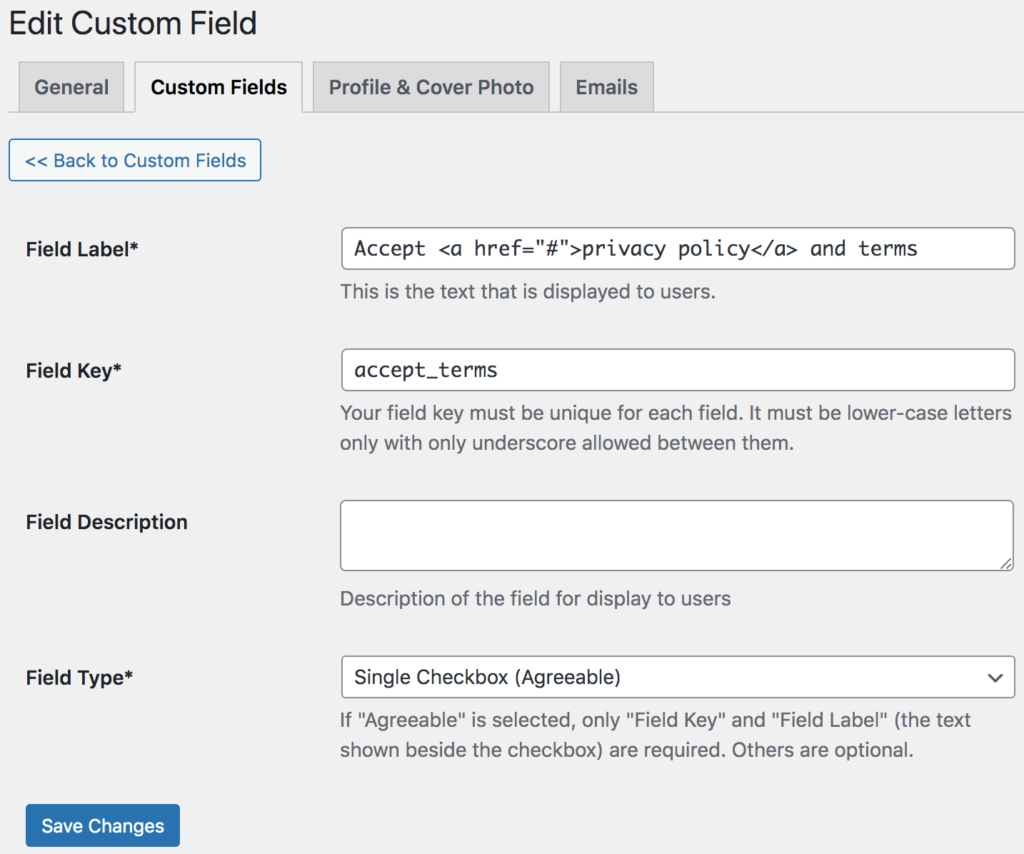Go back via '<< Back to Custom Fields'

[x=135, y=160]
